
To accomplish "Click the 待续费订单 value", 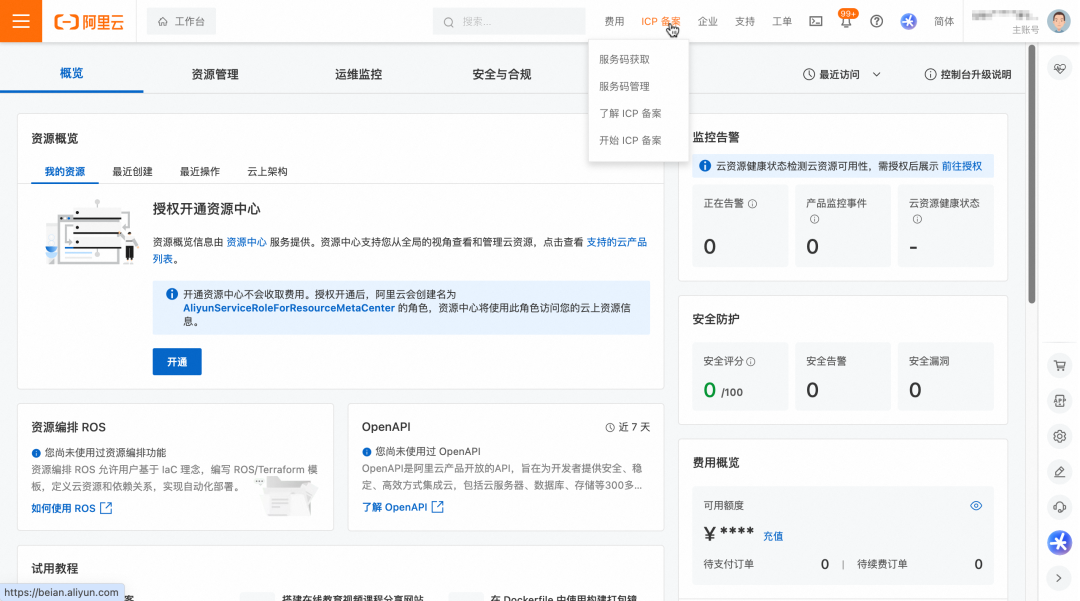I will [978, 565].
